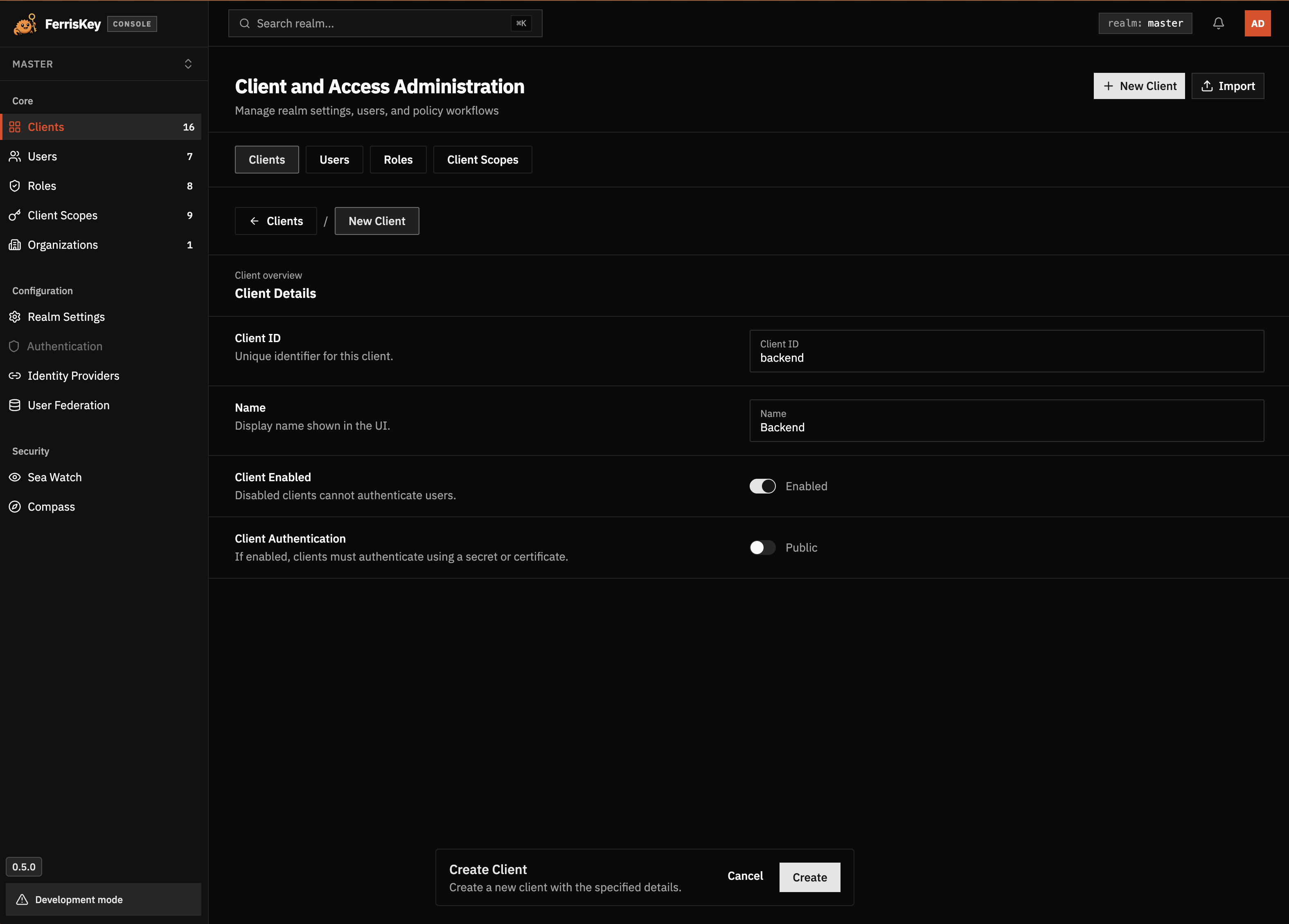Click the Clients count badge 16
This screenshot has width=1289, height=924.
[189, 127]
